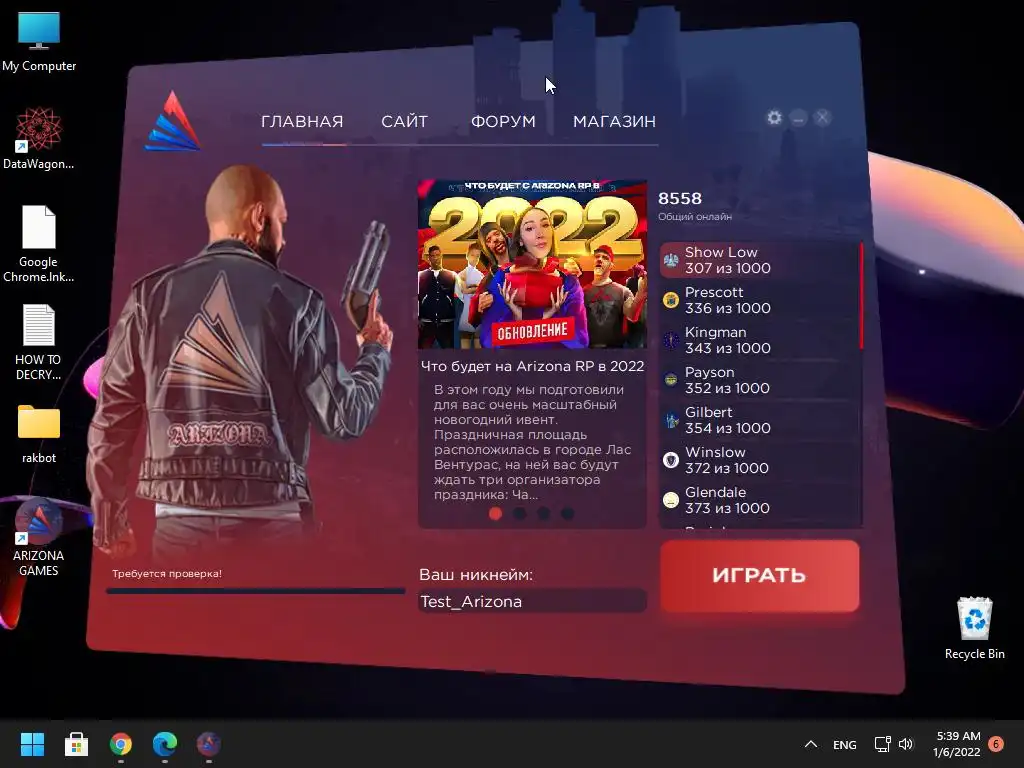
Task: Select Prescott 336 из 1000 server
Action: tap(760, 300)
